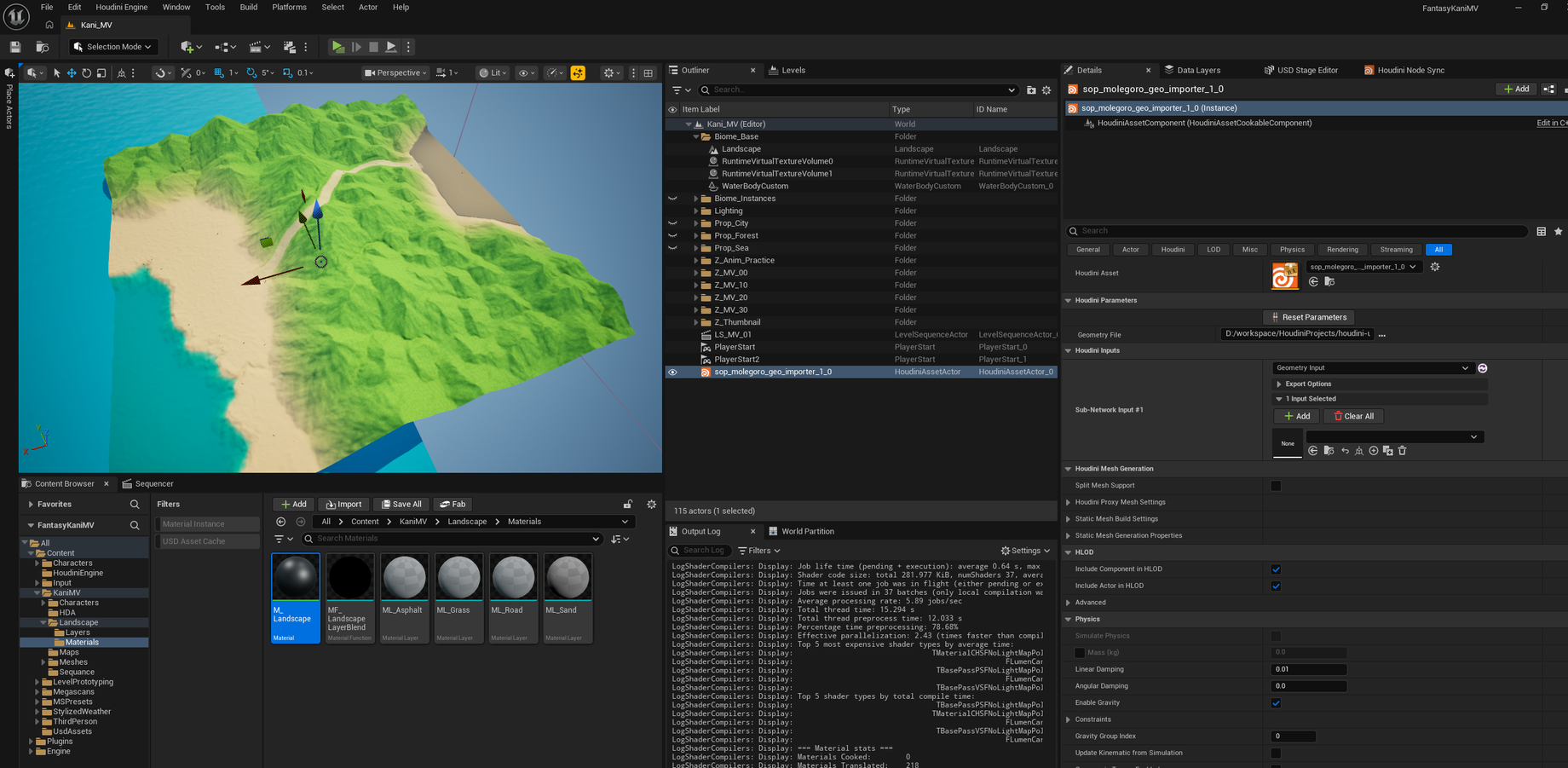Screen dimensions: 1568x768
Task: Duplicate the geometry input entry icon
Action: [1387, 451]
